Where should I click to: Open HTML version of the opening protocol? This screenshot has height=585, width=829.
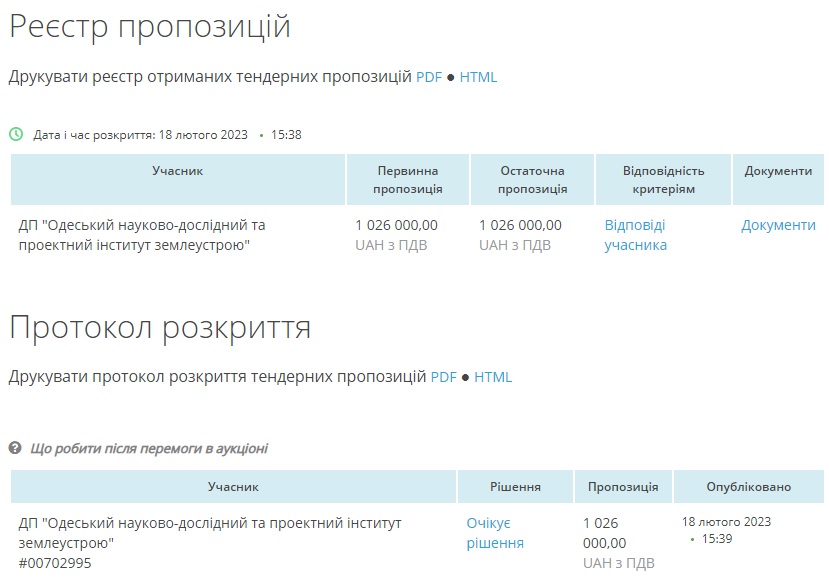coord(493,377)
